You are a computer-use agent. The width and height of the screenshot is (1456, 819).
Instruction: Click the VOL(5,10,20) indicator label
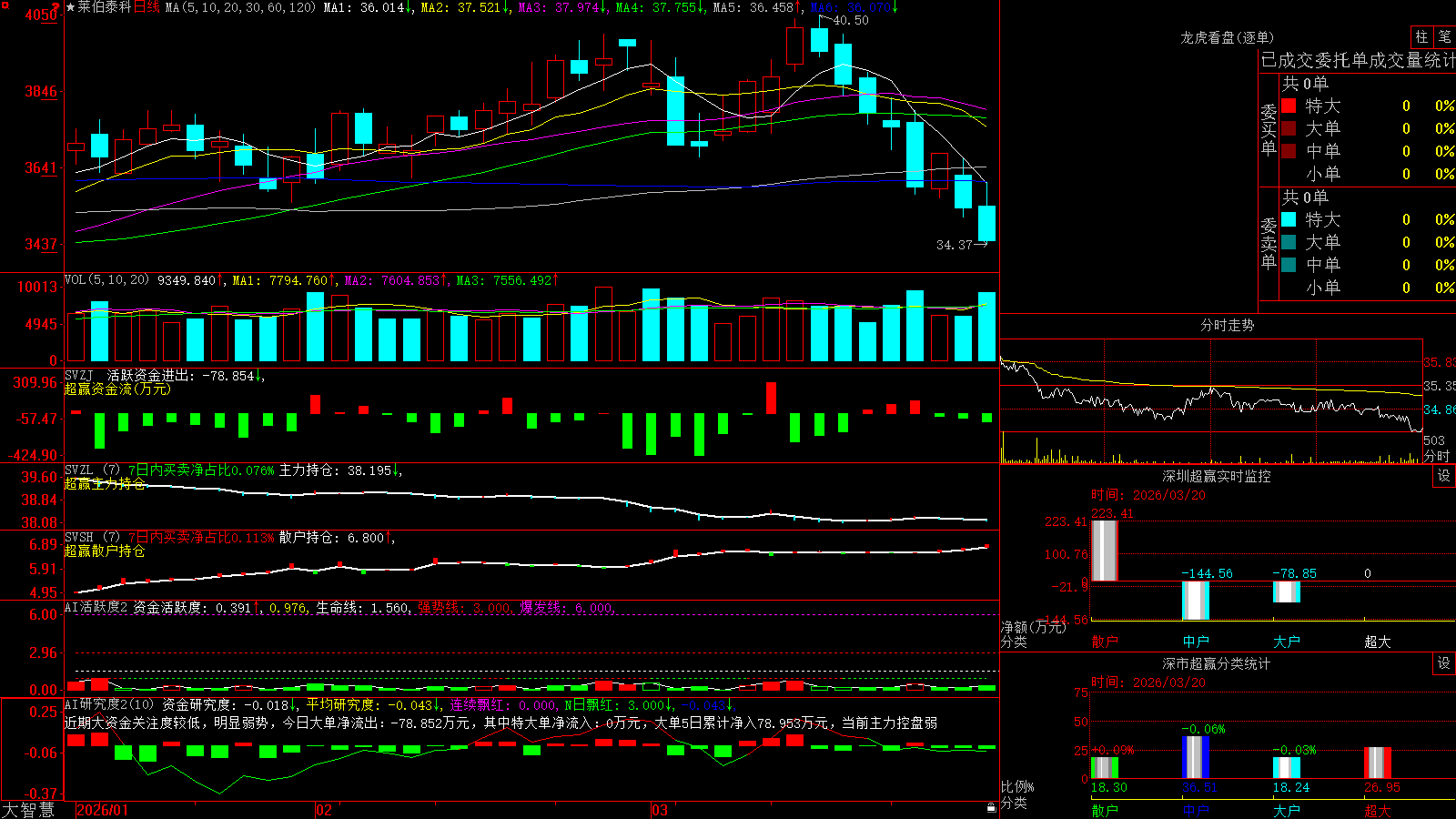click(106, 280)
